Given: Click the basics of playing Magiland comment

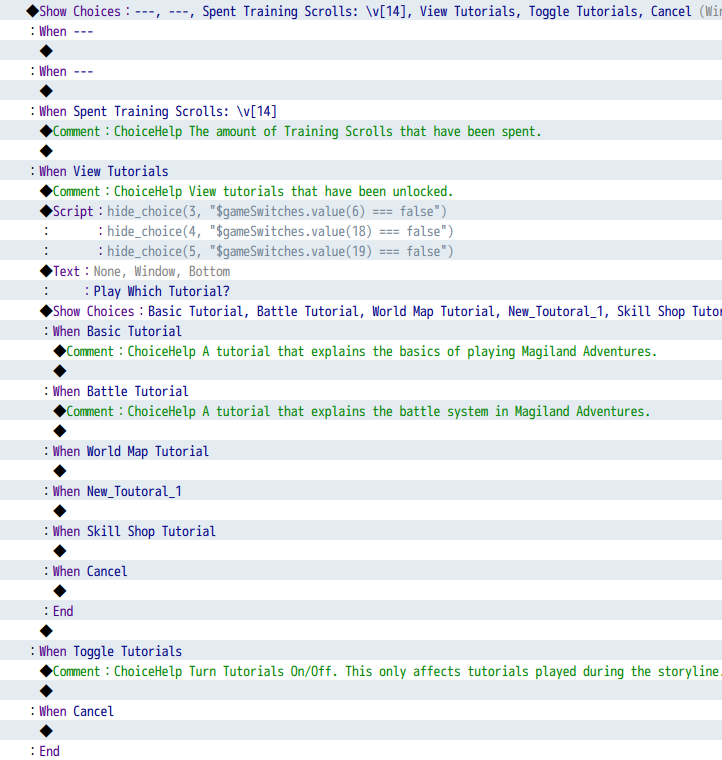Looking at the screenshot, I should [361, 351].
